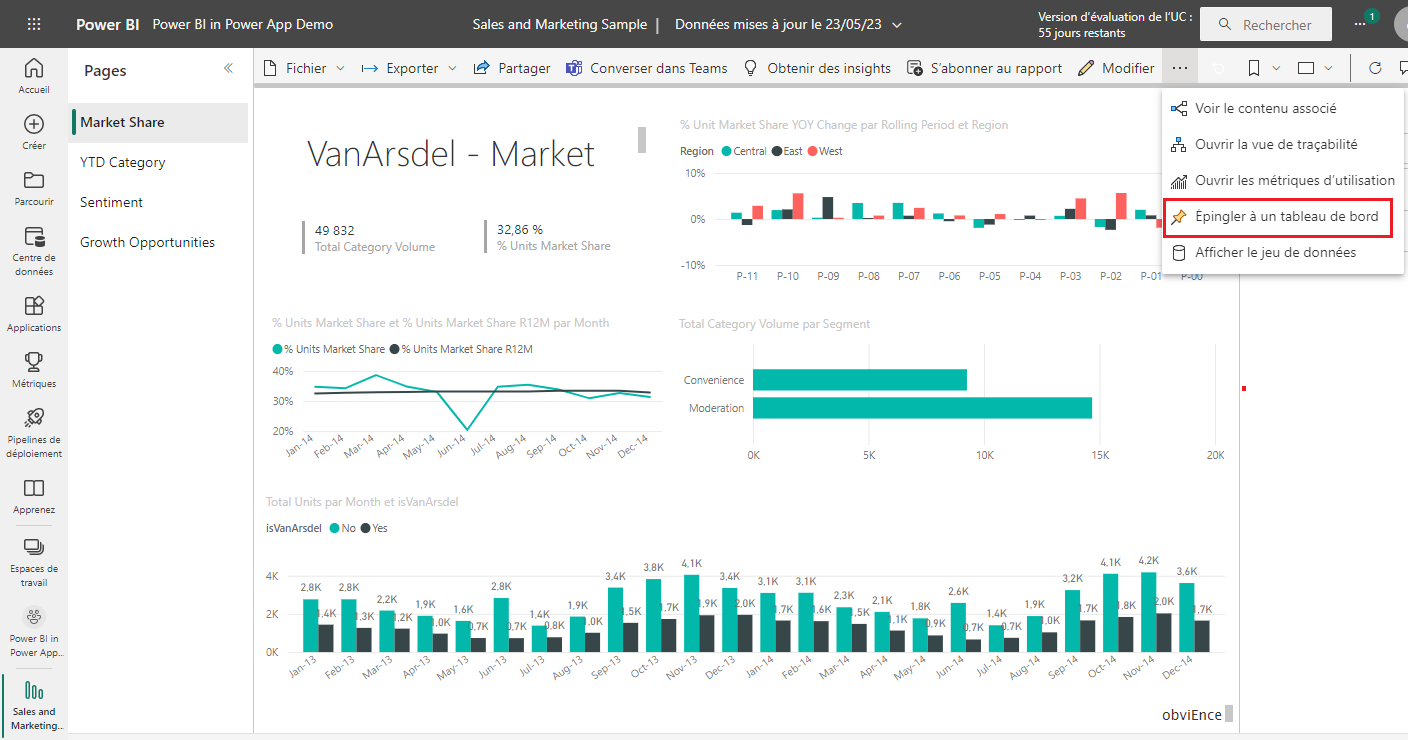The image size is (1408, 740).
Task: Select Afficher le jeu de données
Action: pyautogui.click(x=1284, y=252)
